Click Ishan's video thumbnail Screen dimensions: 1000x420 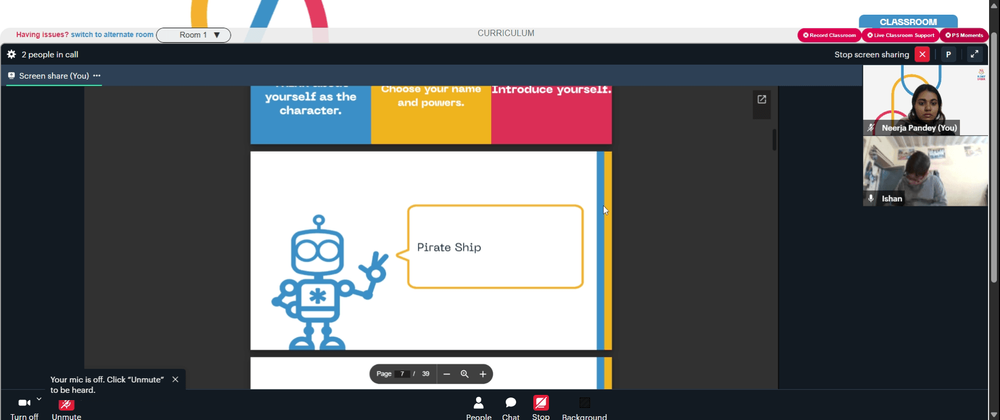(x=925, y=171)
